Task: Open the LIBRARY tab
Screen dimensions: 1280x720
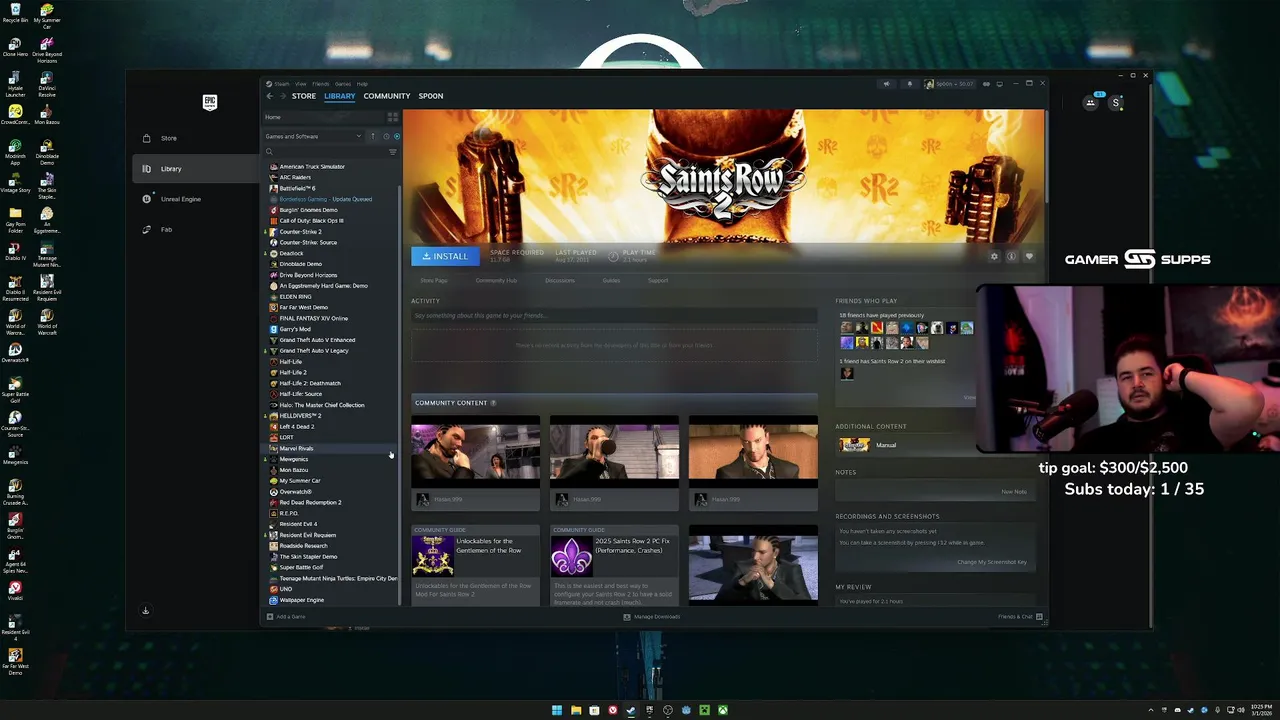Action: pyautogui.click(x=339, y=96)
